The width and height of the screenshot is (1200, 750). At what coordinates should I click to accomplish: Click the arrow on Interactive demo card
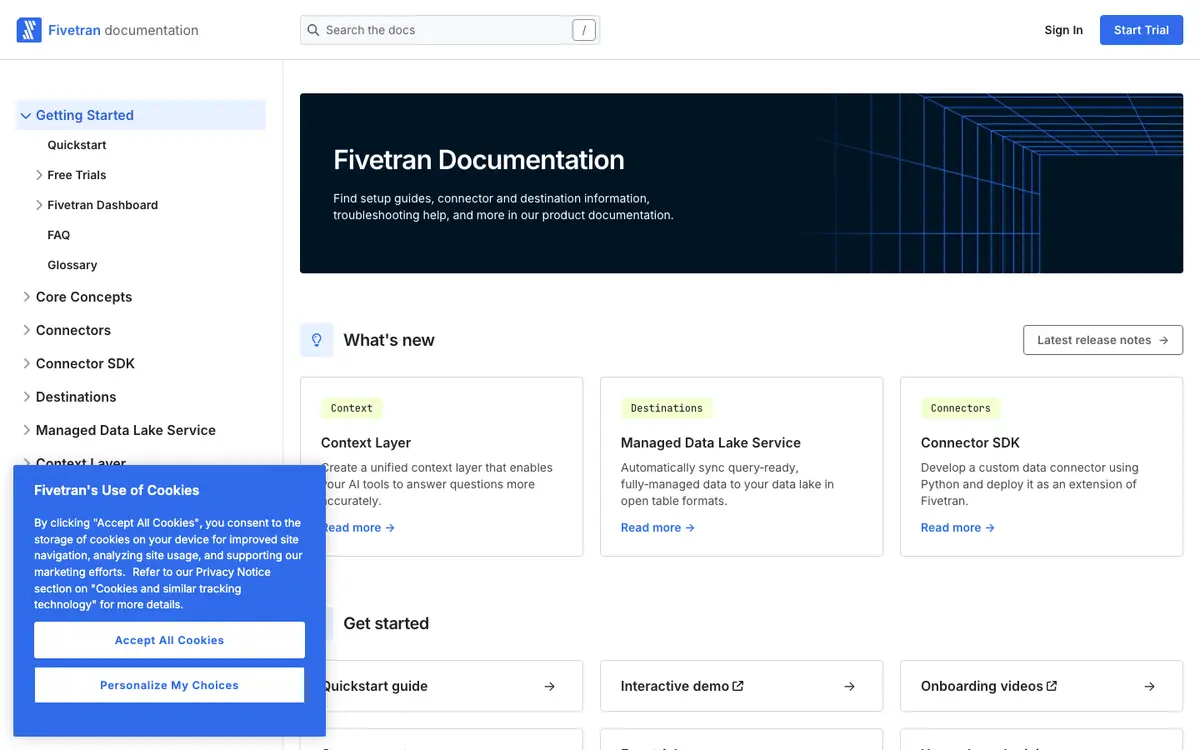click(849, 686)
